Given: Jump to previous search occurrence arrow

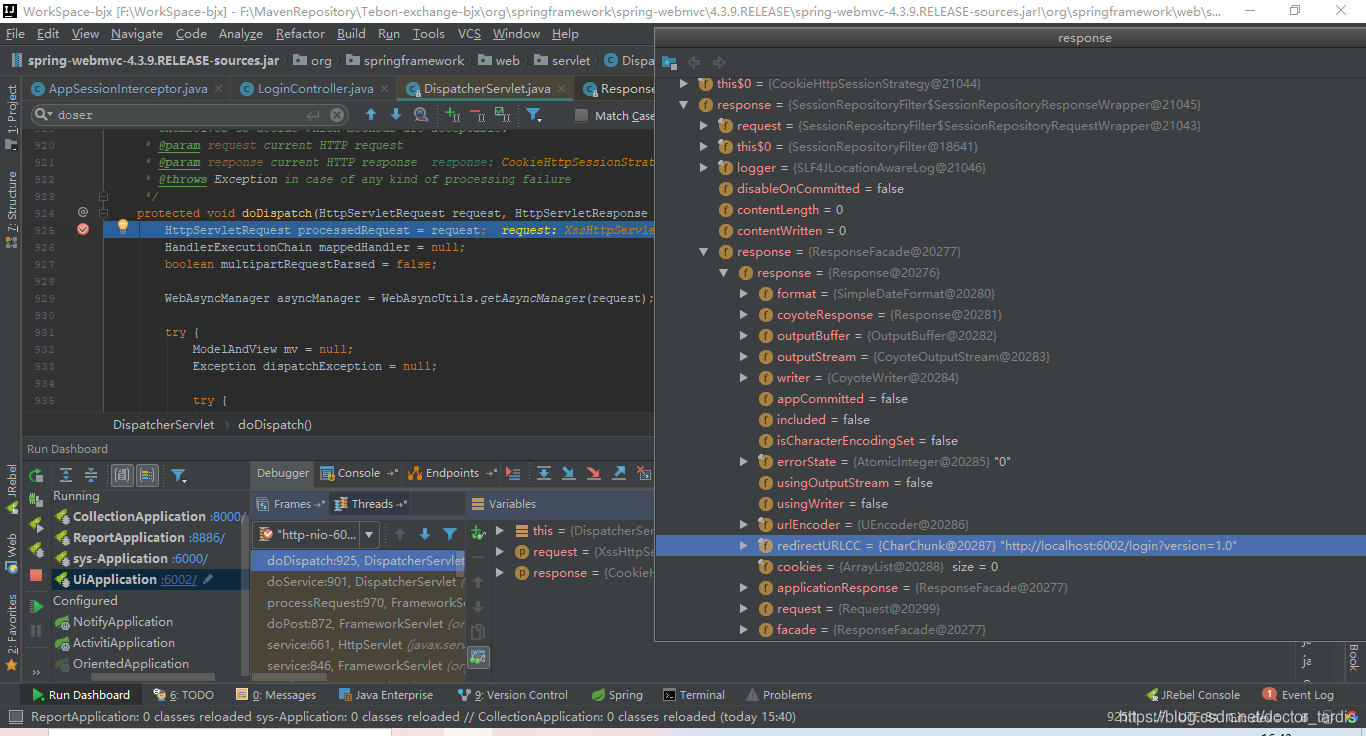Looking at the screenshot, I should coord(371,115).
